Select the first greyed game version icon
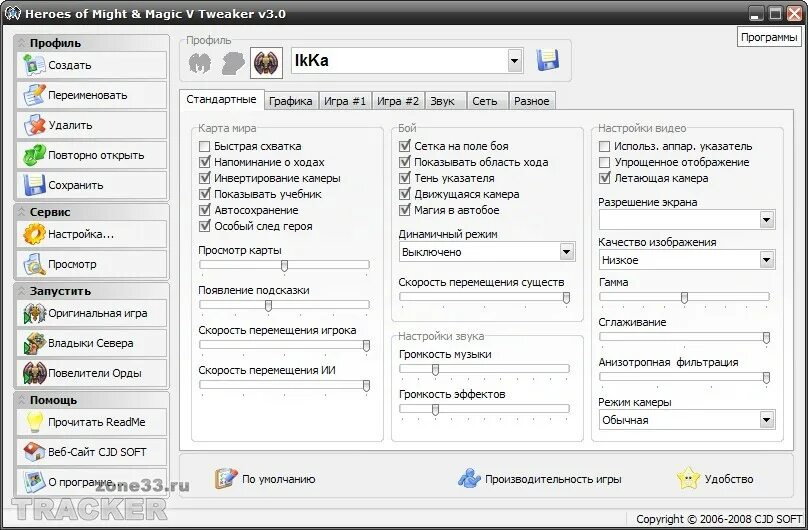This screenshot has height=530, width=808. (200, 63)
